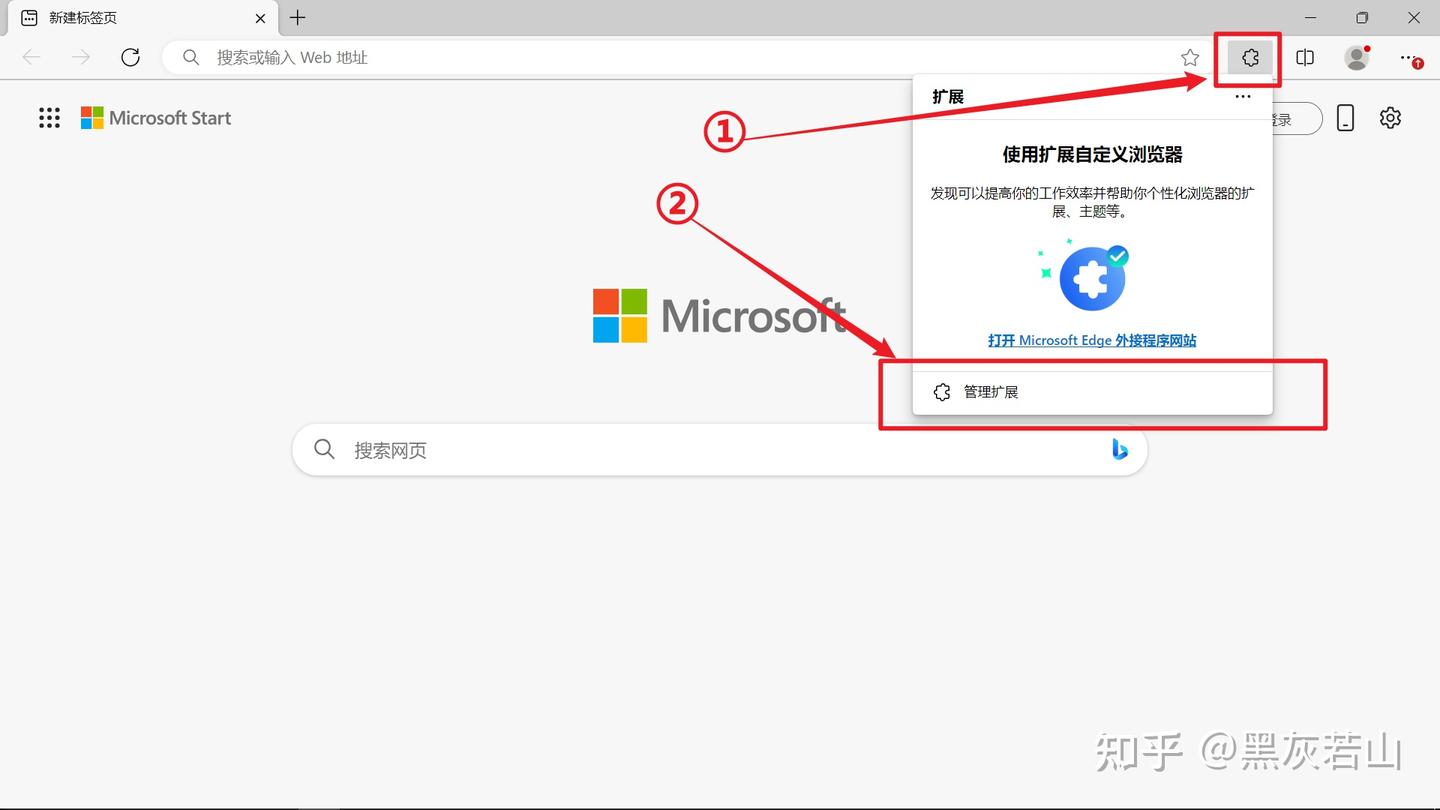Click the 搜索网页 search box
The image size is (1440, 810).
tap(720, 450)
